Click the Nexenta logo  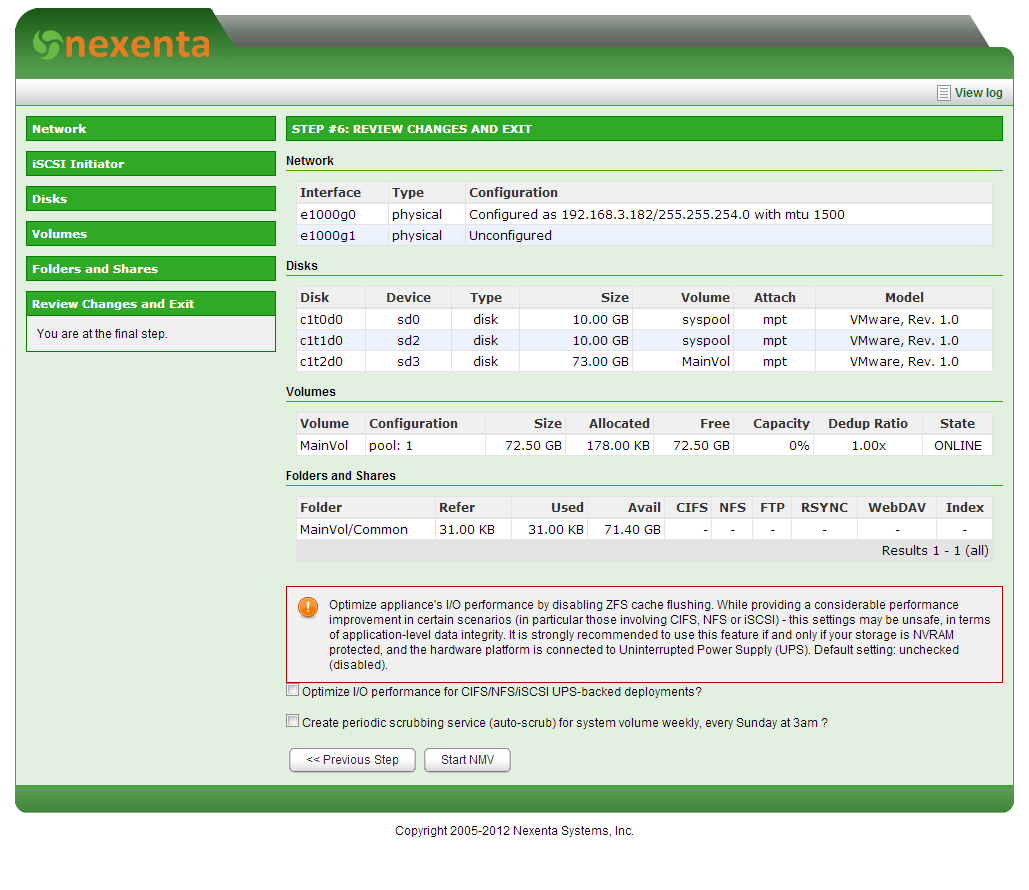(x=122, y=45)
